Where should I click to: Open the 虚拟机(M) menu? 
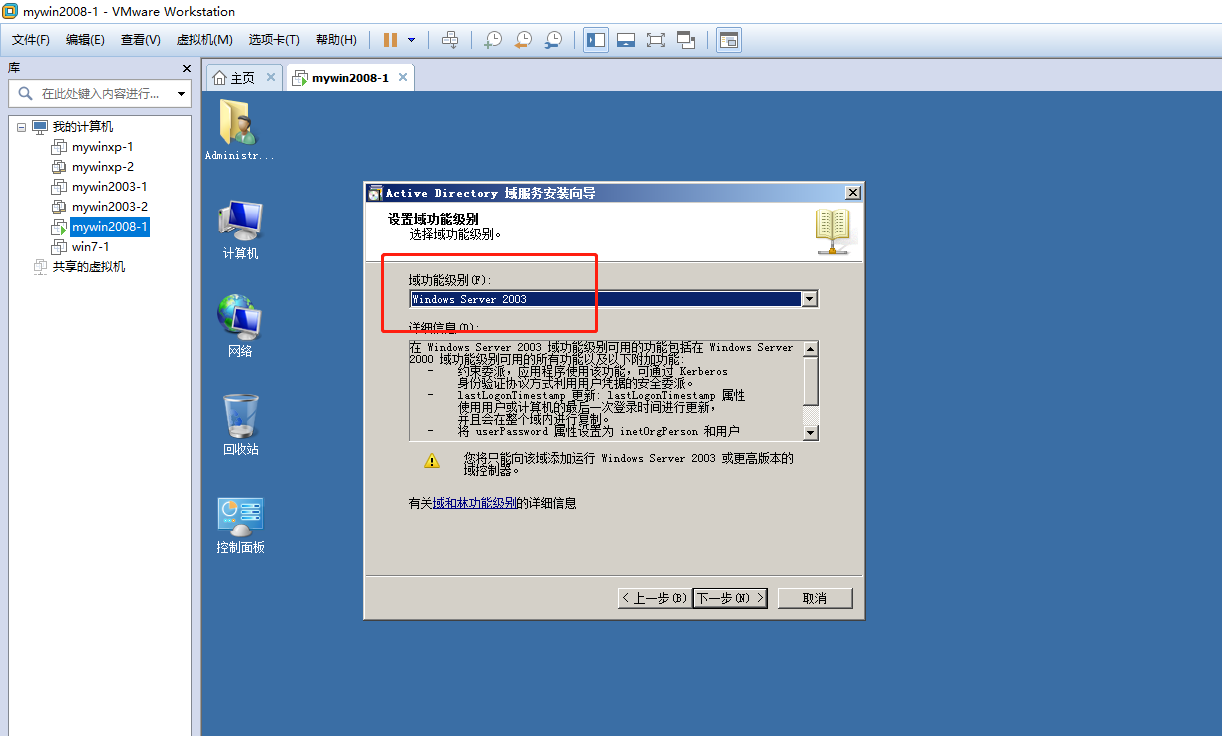[x=205, y=40]
